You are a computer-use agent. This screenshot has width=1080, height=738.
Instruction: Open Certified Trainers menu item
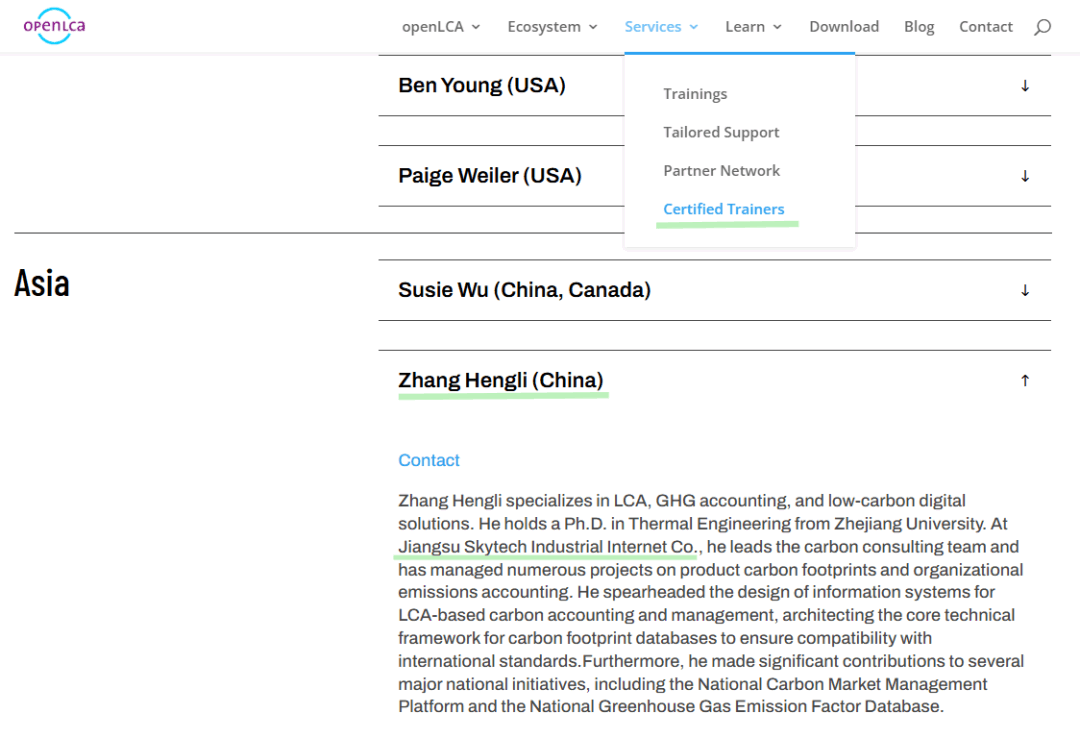click(723, 209)
